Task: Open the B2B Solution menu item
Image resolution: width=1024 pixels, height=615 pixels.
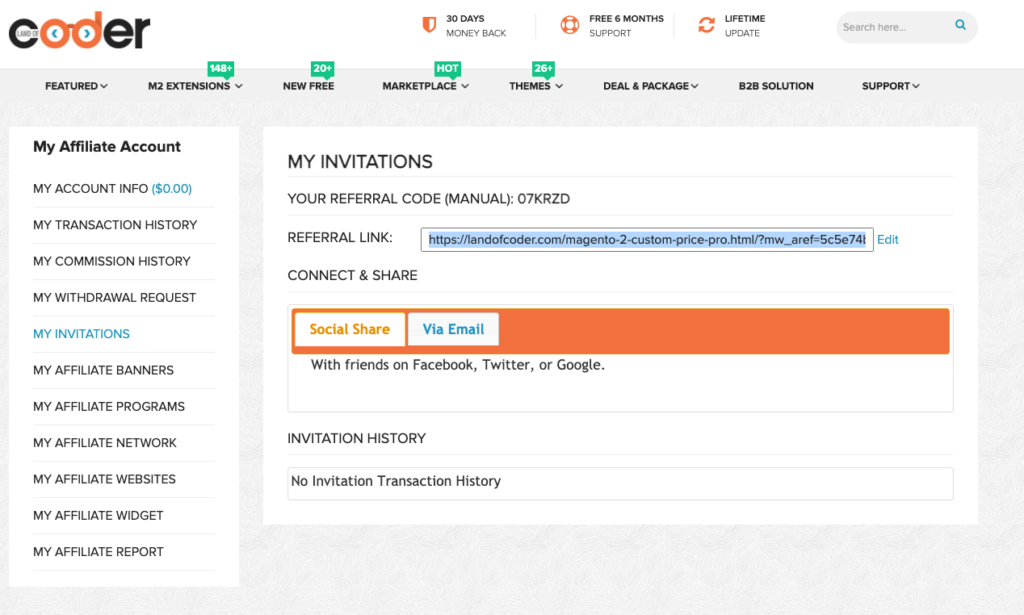Action: point(776,86)
